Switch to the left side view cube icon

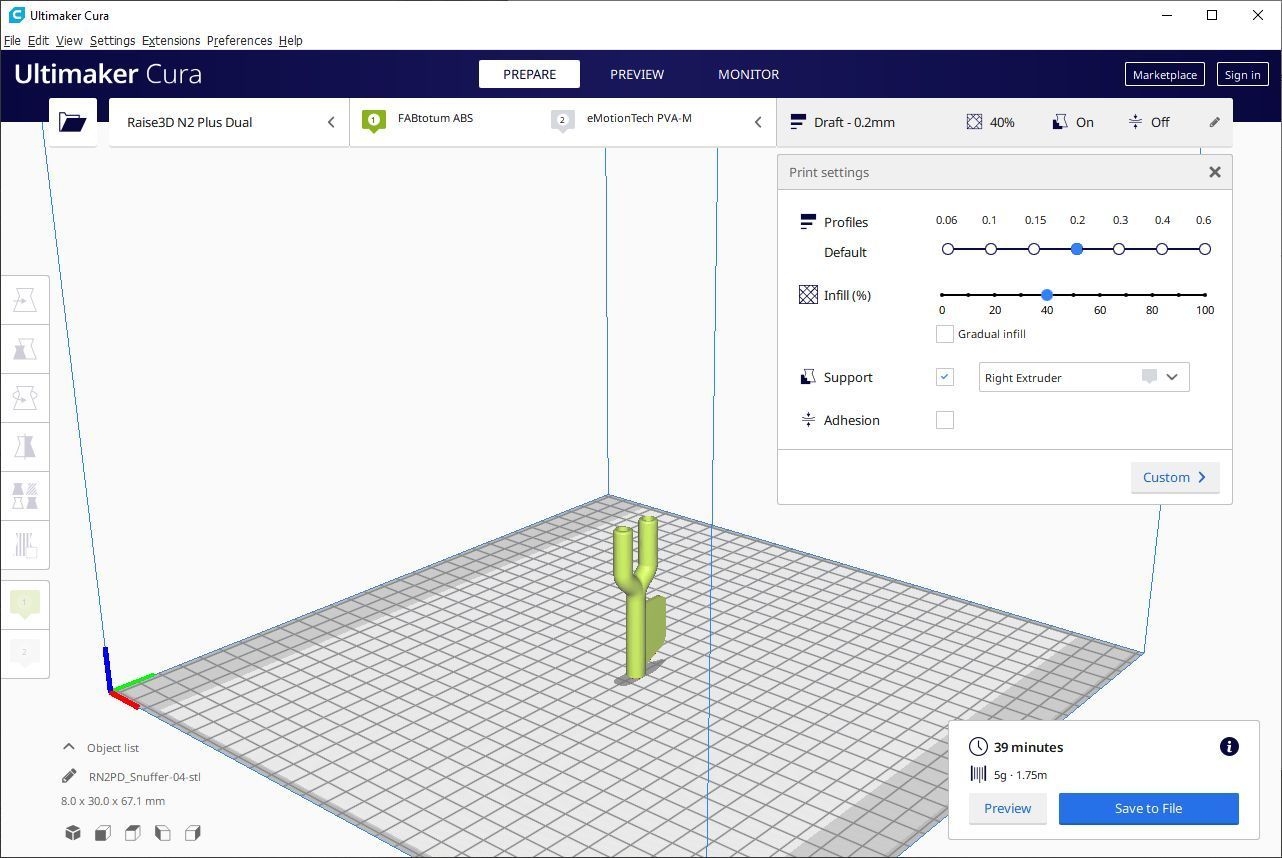point(163,833)
